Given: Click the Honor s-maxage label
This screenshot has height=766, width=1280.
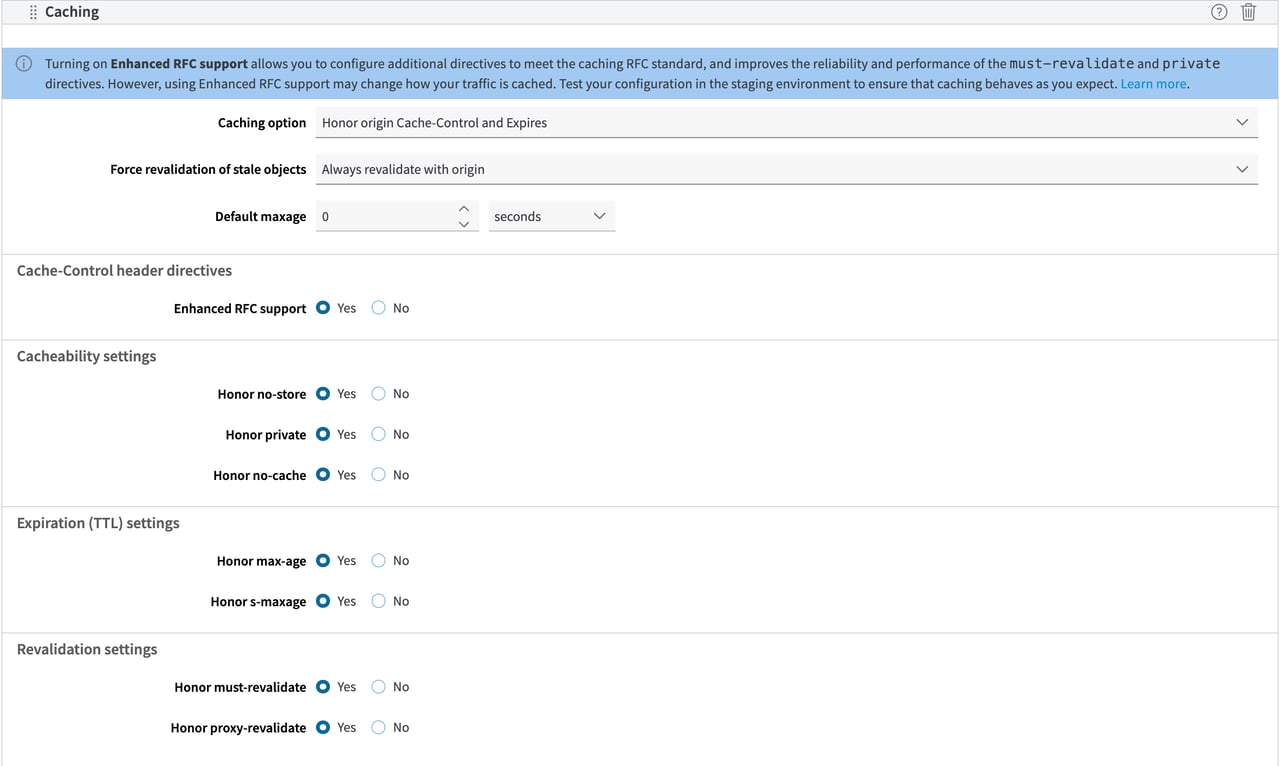Looking at the screenshot, I should coord(258,602).
